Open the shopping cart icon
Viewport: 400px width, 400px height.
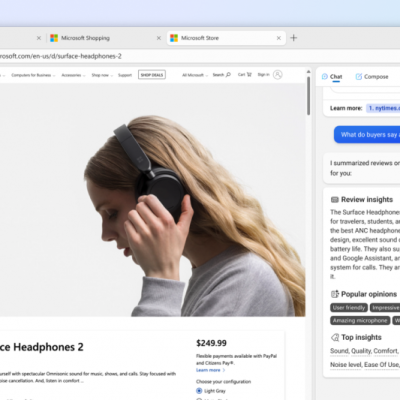249,75
